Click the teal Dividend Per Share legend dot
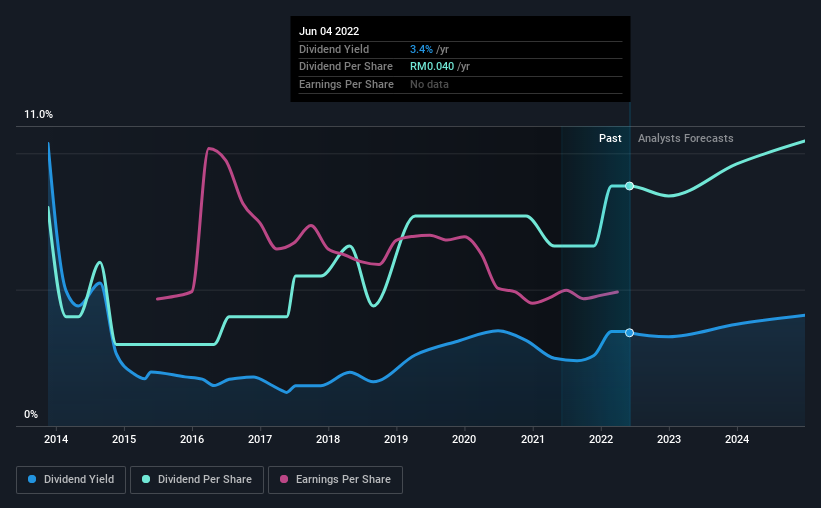821x508 pixels. pos(146,479)
